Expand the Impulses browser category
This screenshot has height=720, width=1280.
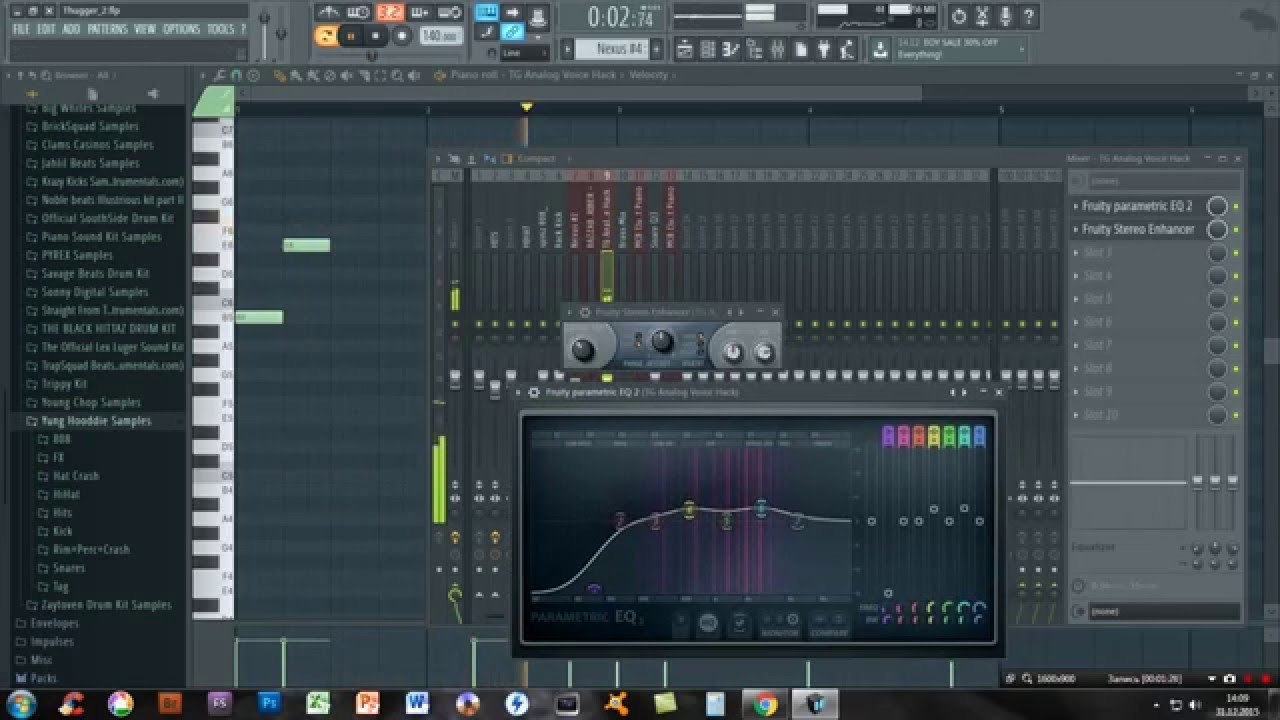coord(52,642)
